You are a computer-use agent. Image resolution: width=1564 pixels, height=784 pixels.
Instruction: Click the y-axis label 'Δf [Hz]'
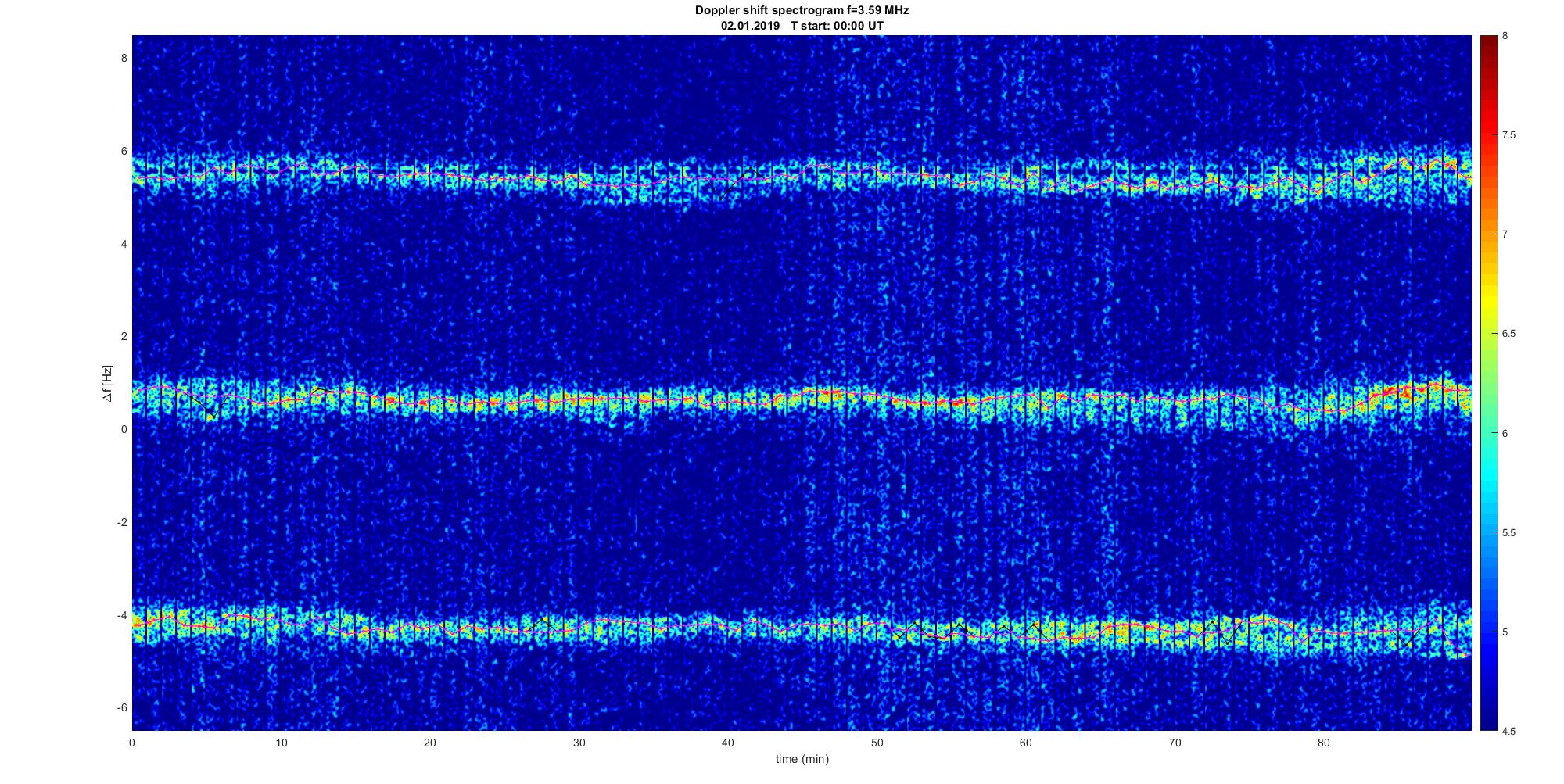click(107, 384)
